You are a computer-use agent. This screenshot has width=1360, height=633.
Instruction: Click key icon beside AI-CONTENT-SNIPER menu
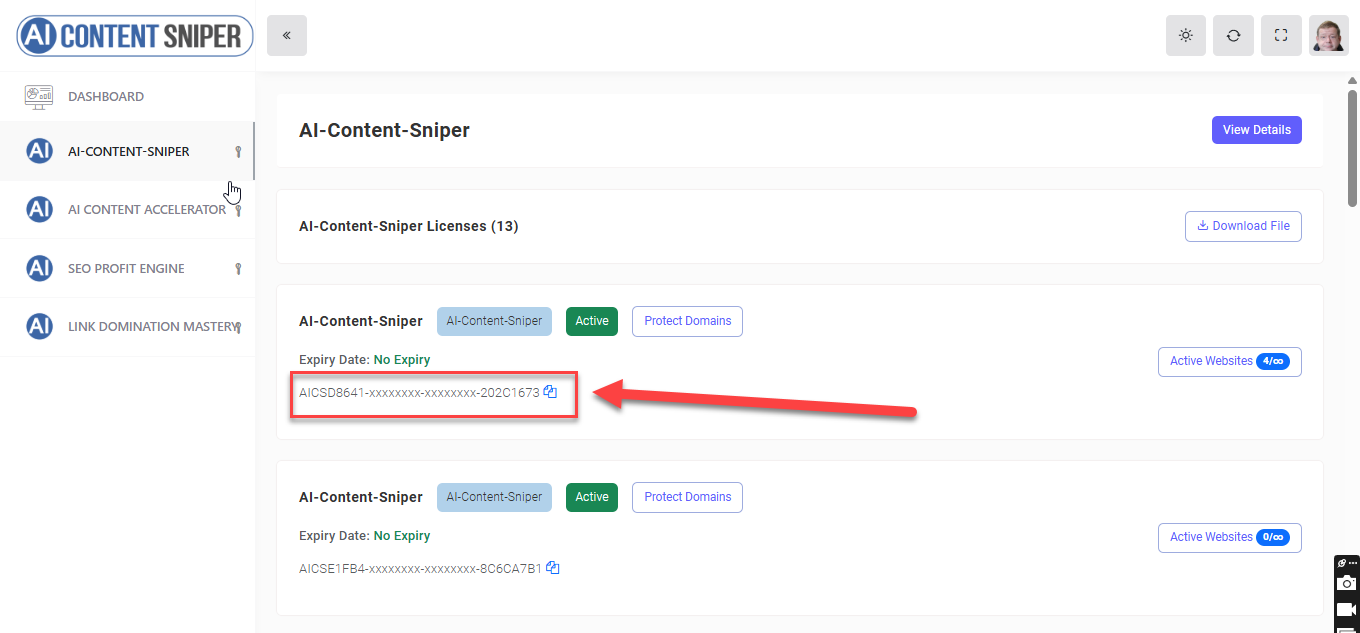(238, 152)
